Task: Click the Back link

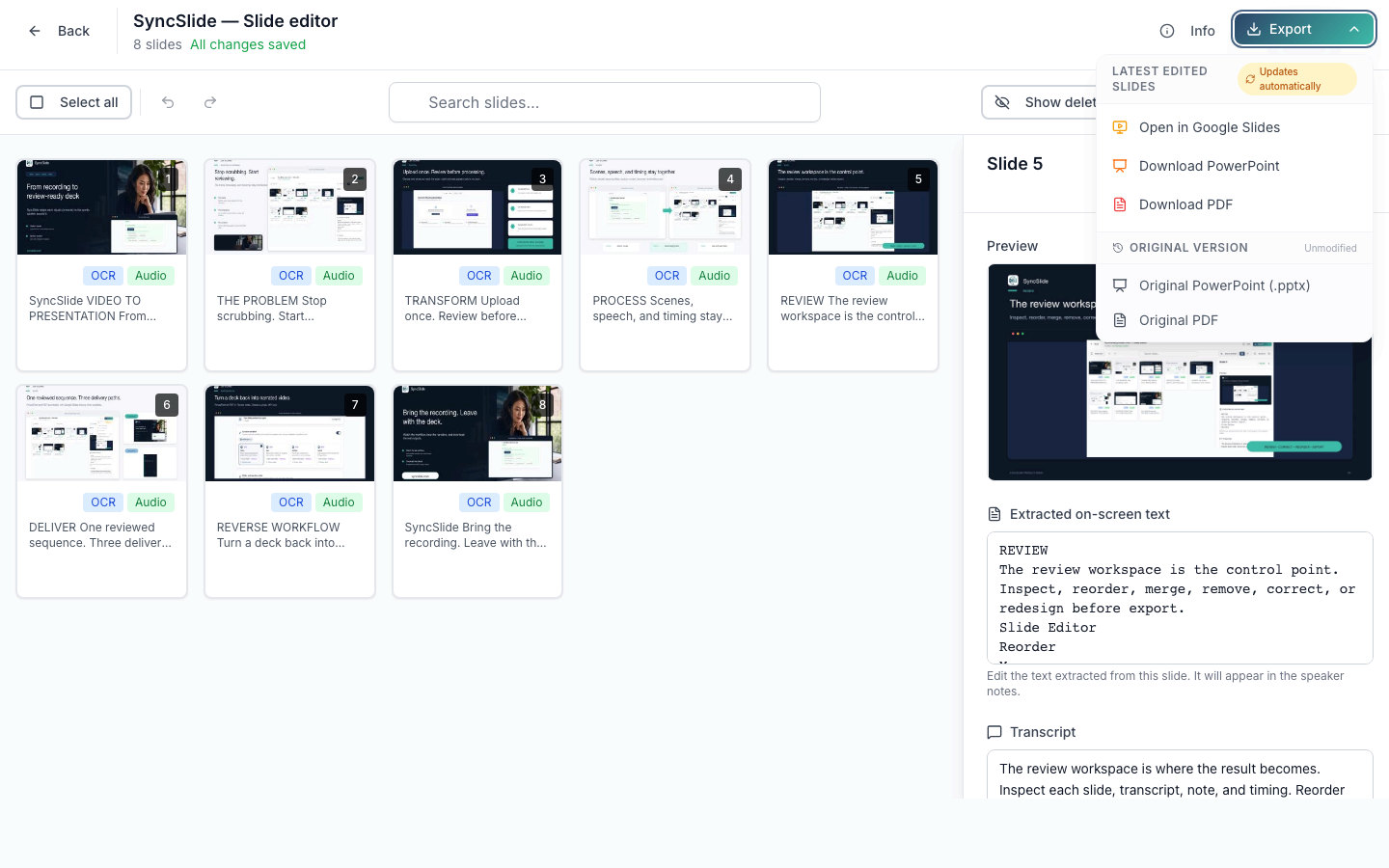Action: click(73, 31)
